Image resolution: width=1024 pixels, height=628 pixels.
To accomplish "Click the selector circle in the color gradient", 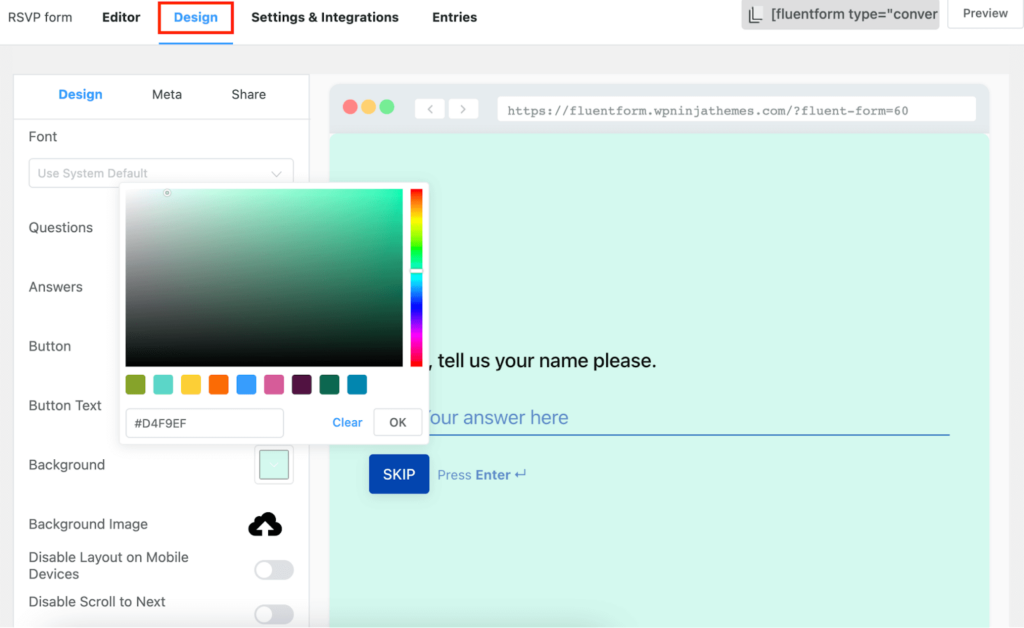I will pos(167,192).
